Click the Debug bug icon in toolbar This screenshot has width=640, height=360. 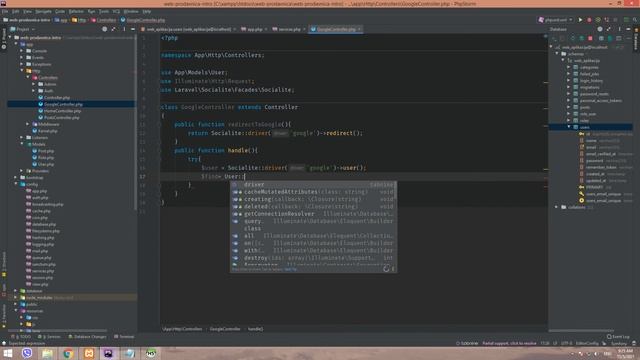(589, 20)
